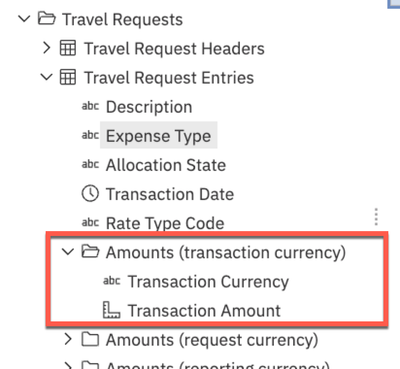This screenshot has width=400, height=369.
Task: Select the Rate Type Code item
Action: click(x=165, y=223)
